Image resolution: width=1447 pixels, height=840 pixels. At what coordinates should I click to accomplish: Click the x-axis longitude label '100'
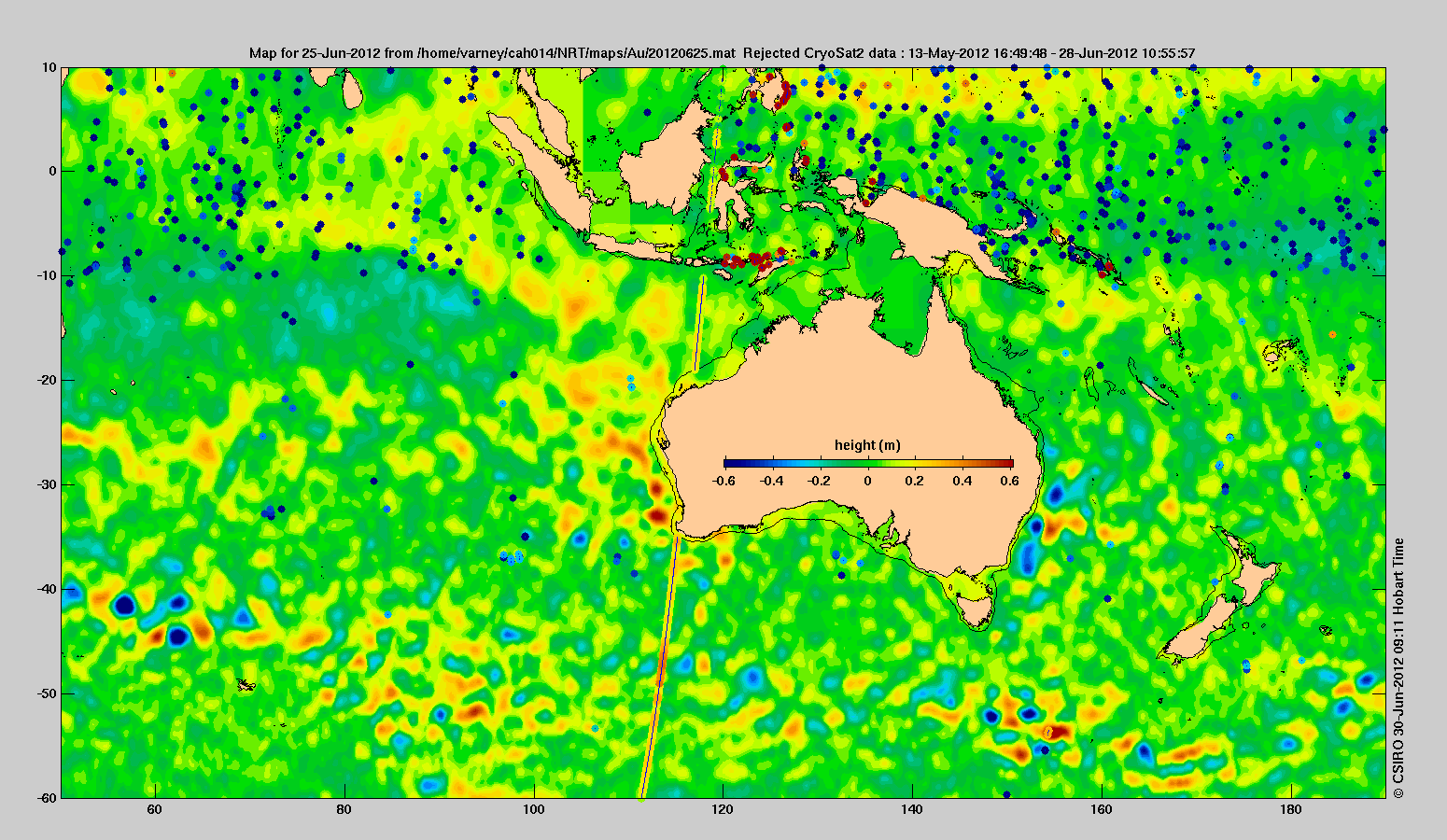534,810
